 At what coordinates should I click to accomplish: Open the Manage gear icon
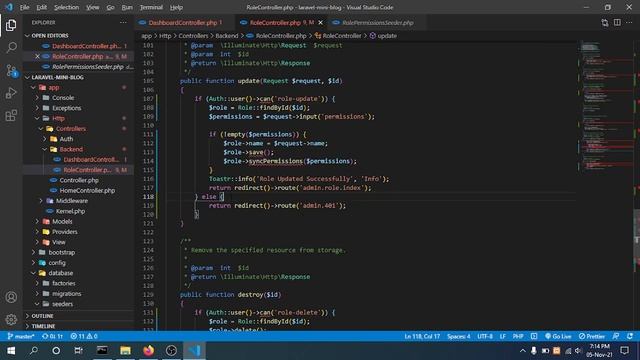coord(11,319)
